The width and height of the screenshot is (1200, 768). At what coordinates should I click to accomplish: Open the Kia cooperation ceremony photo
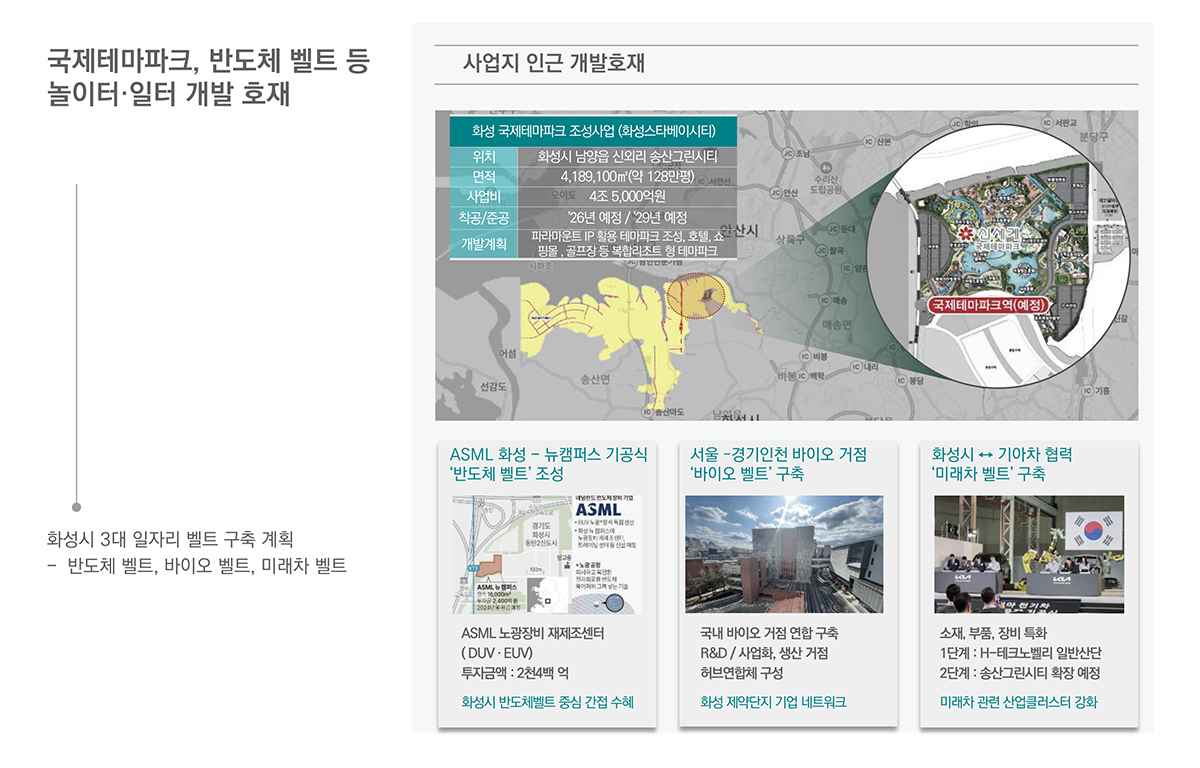pyautogui.click(x=1029, y=554)
